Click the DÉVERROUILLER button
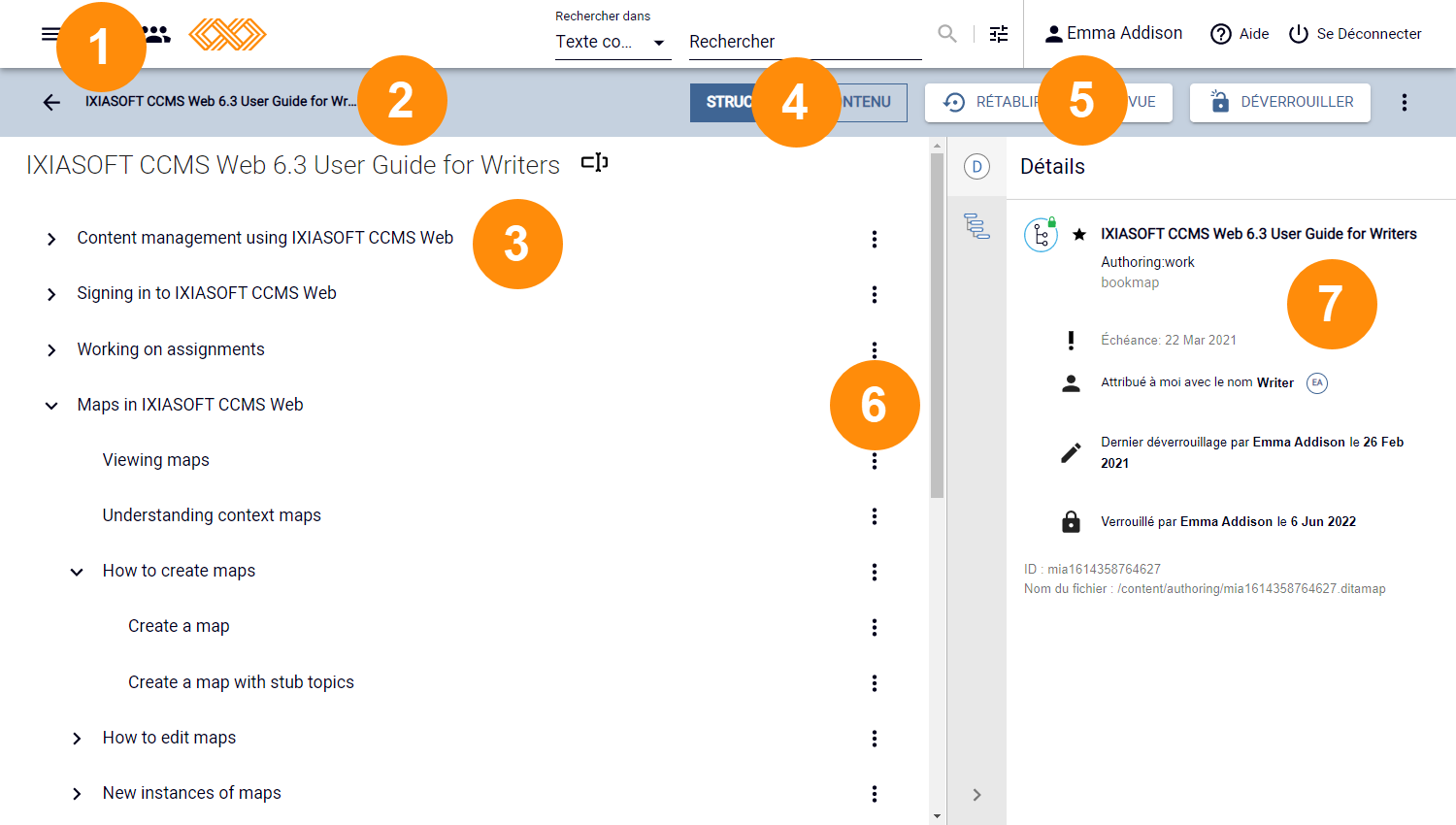This screenshot has height=825, width=1456. pos(1280,102)
